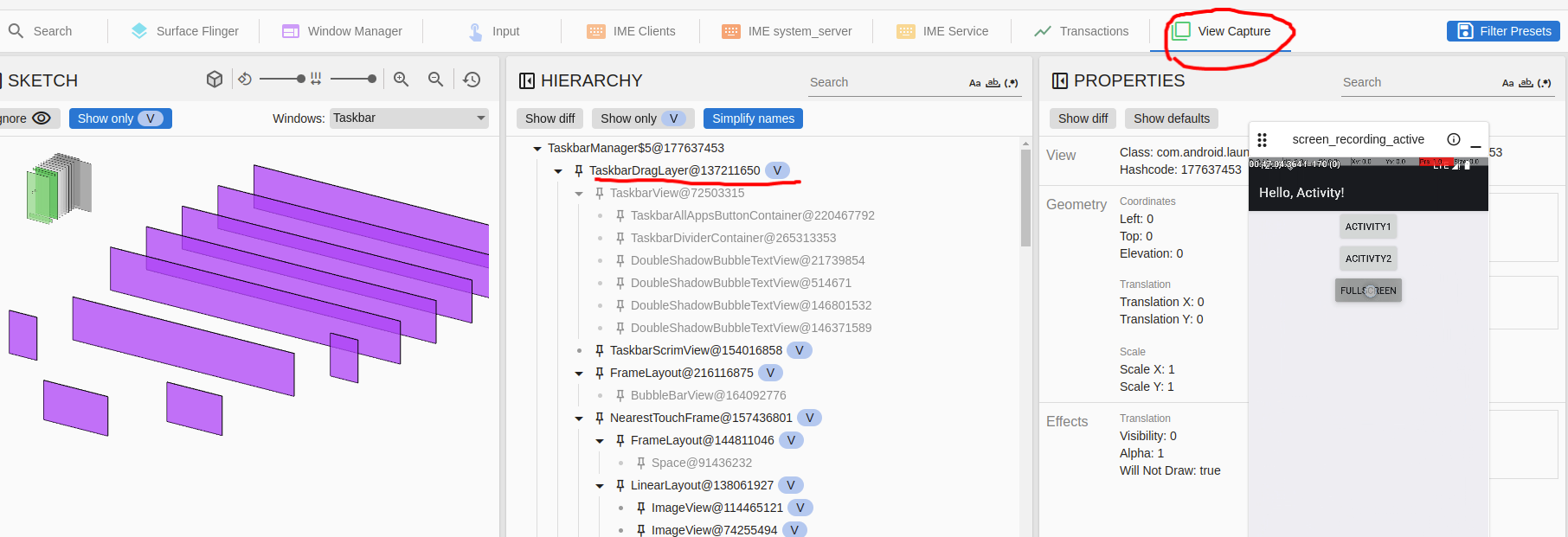Collapse the Properties panel using its header icon

1060,80
